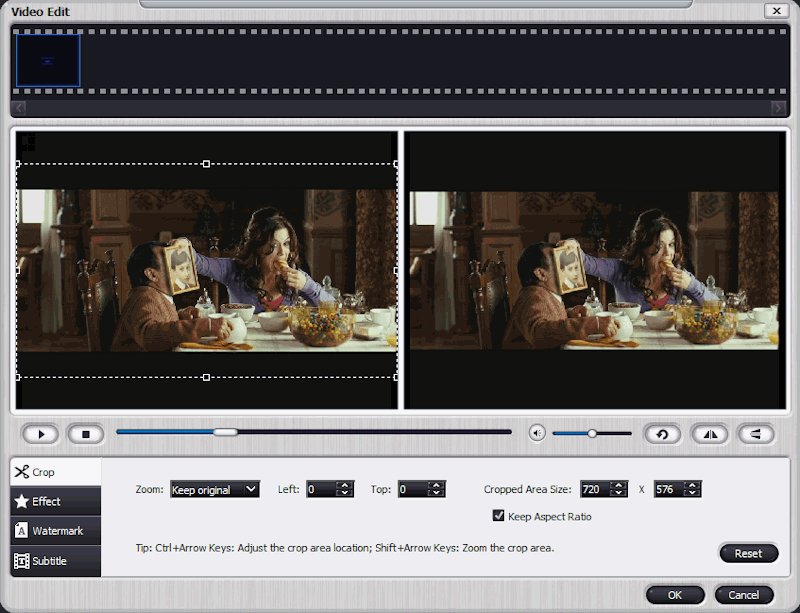This screenshot has height=613, width=800.
Task: Click the star icon on the Effect tab
Action: click(21, 501)
